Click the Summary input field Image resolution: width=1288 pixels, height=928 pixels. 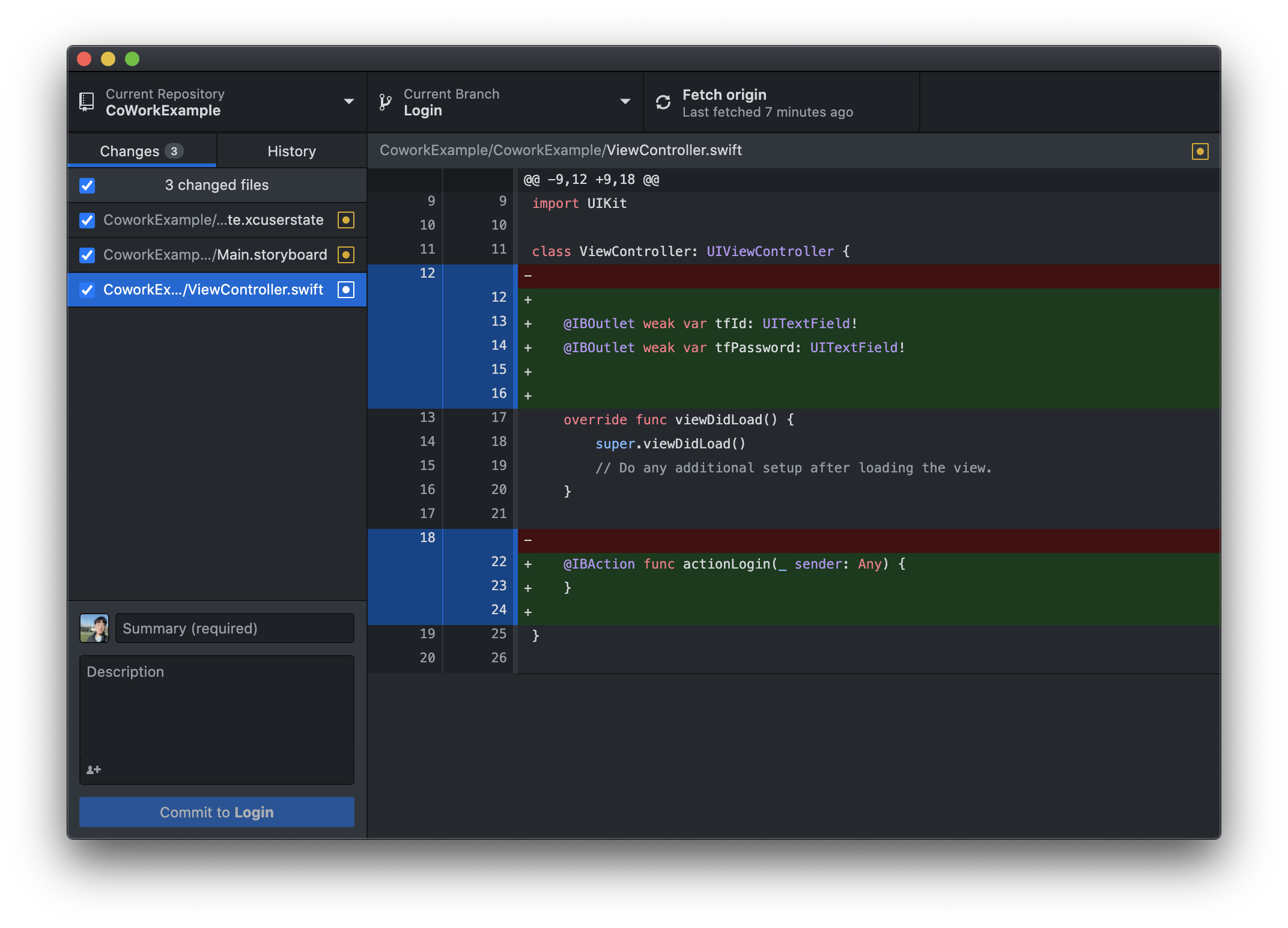tap(234, 628)
